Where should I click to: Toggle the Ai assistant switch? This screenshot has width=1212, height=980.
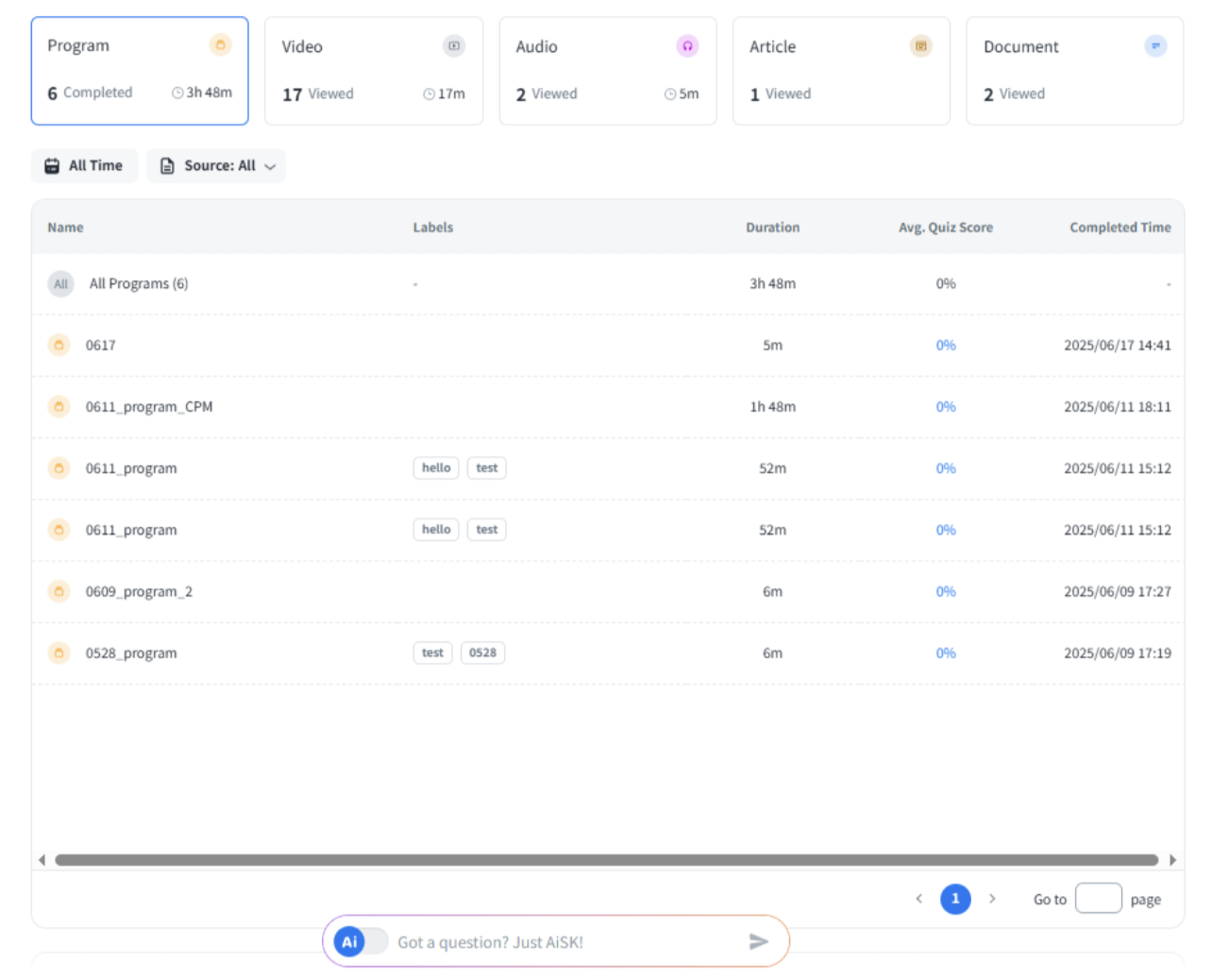click(x=361, y=941)
